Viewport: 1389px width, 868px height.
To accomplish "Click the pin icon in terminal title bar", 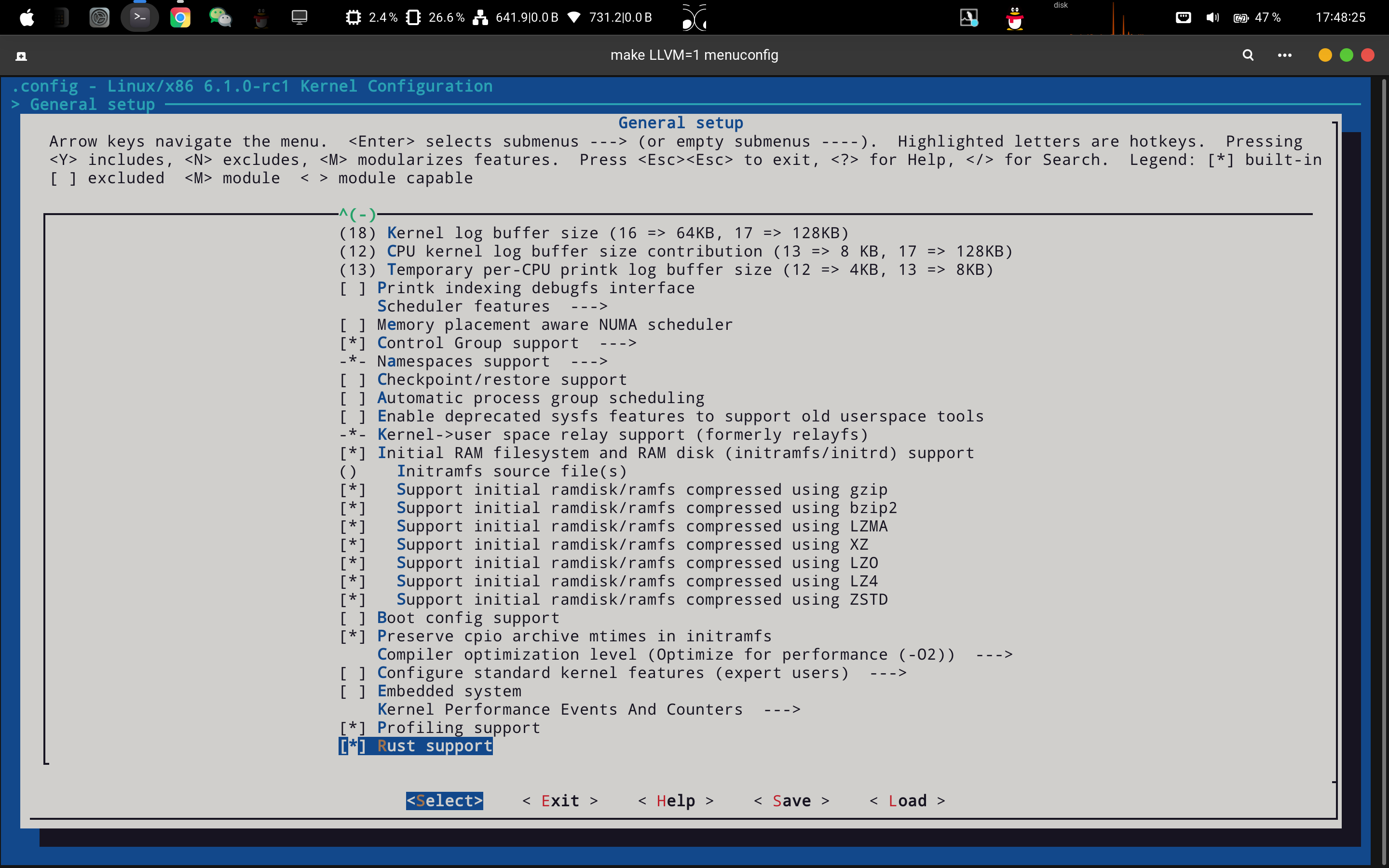I will click(x=21, y=55).
